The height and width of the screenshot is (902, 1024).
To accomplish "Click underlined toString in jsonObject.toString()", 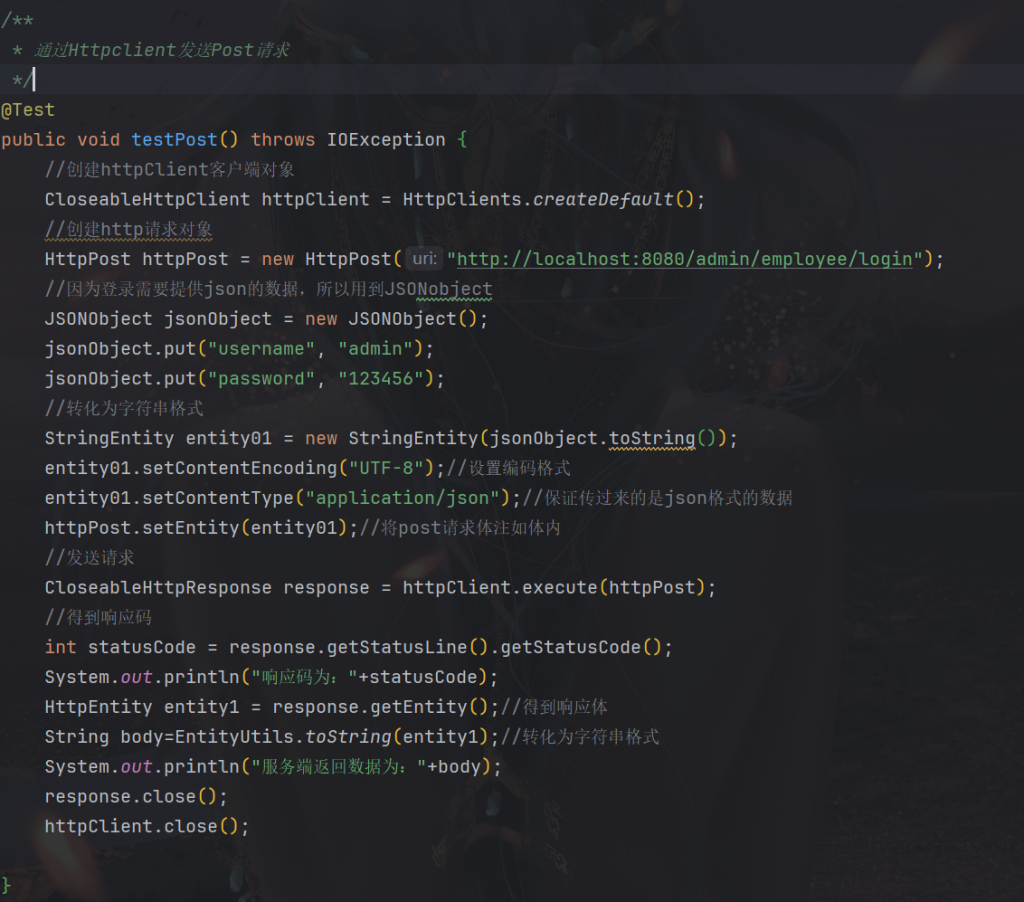I will [x=652, y=438].
